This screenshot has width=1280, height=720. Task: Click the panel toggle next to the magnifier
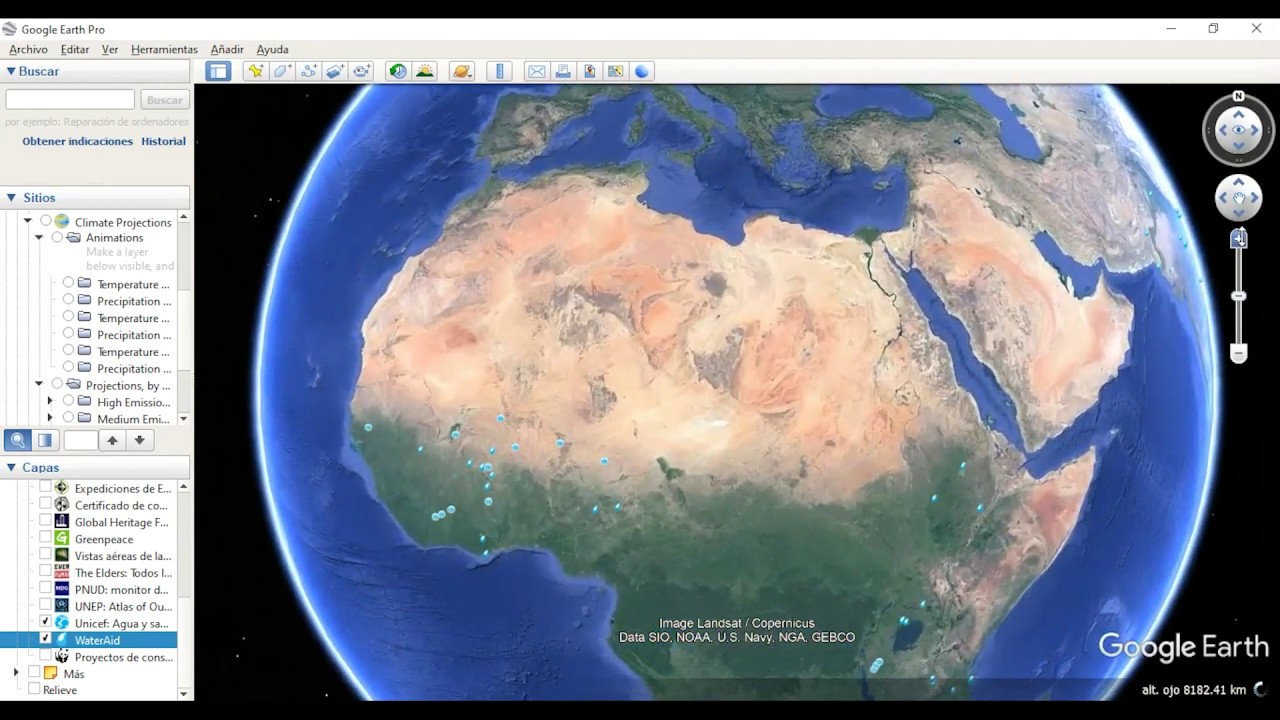[x=45, y=440]
